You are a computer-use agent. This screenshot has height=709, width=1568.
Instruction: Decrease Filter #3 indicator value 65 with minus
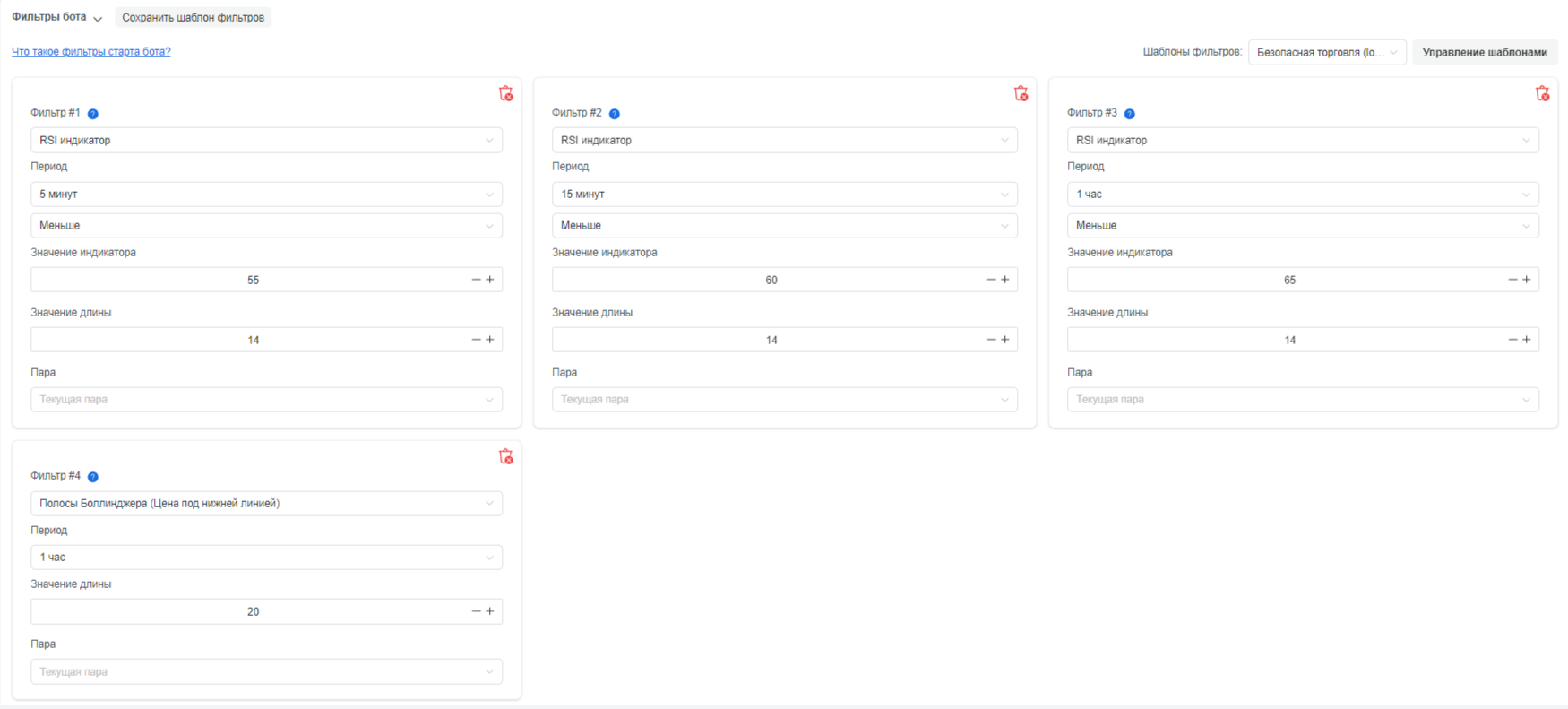tap(1512, 280)
